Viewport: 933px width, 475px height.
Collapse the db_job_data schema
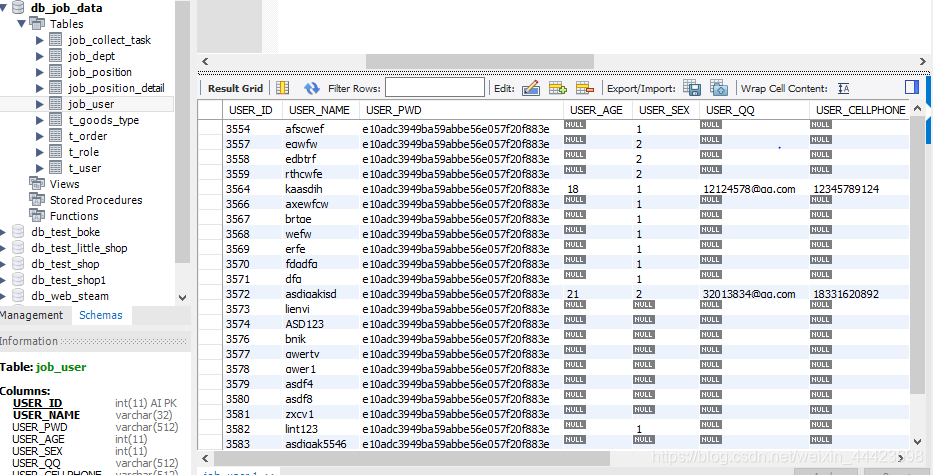click(x=4, y=8)
